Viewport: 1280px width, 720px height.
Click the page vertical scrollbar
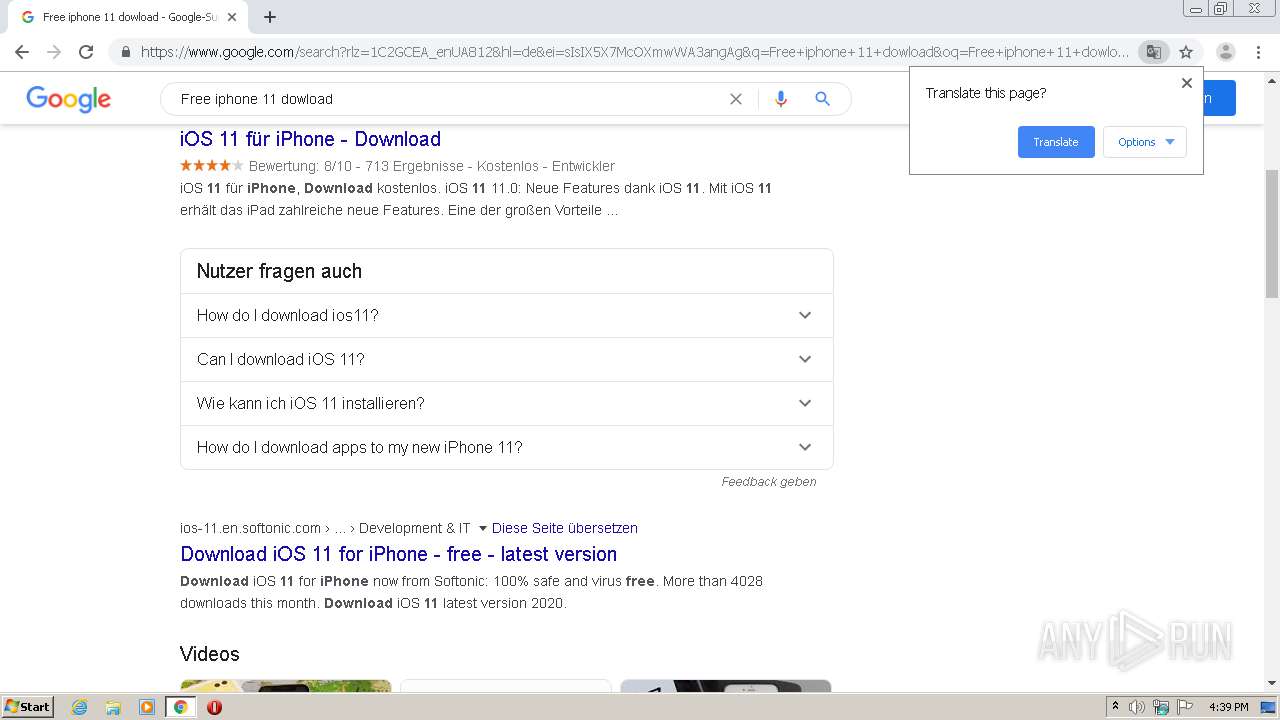tap(1272, 233)
